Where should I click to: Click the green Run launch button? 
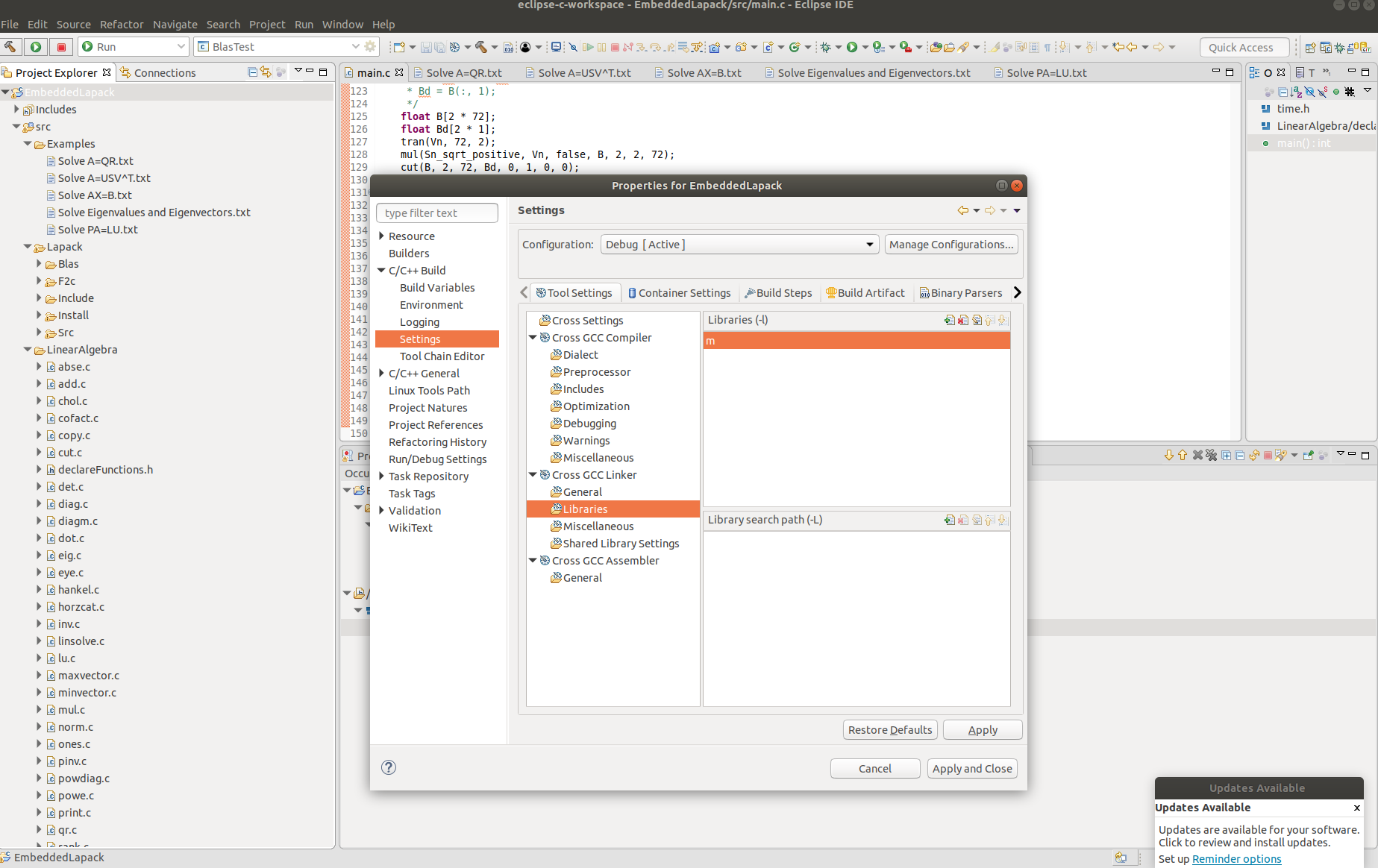(36, 46)
